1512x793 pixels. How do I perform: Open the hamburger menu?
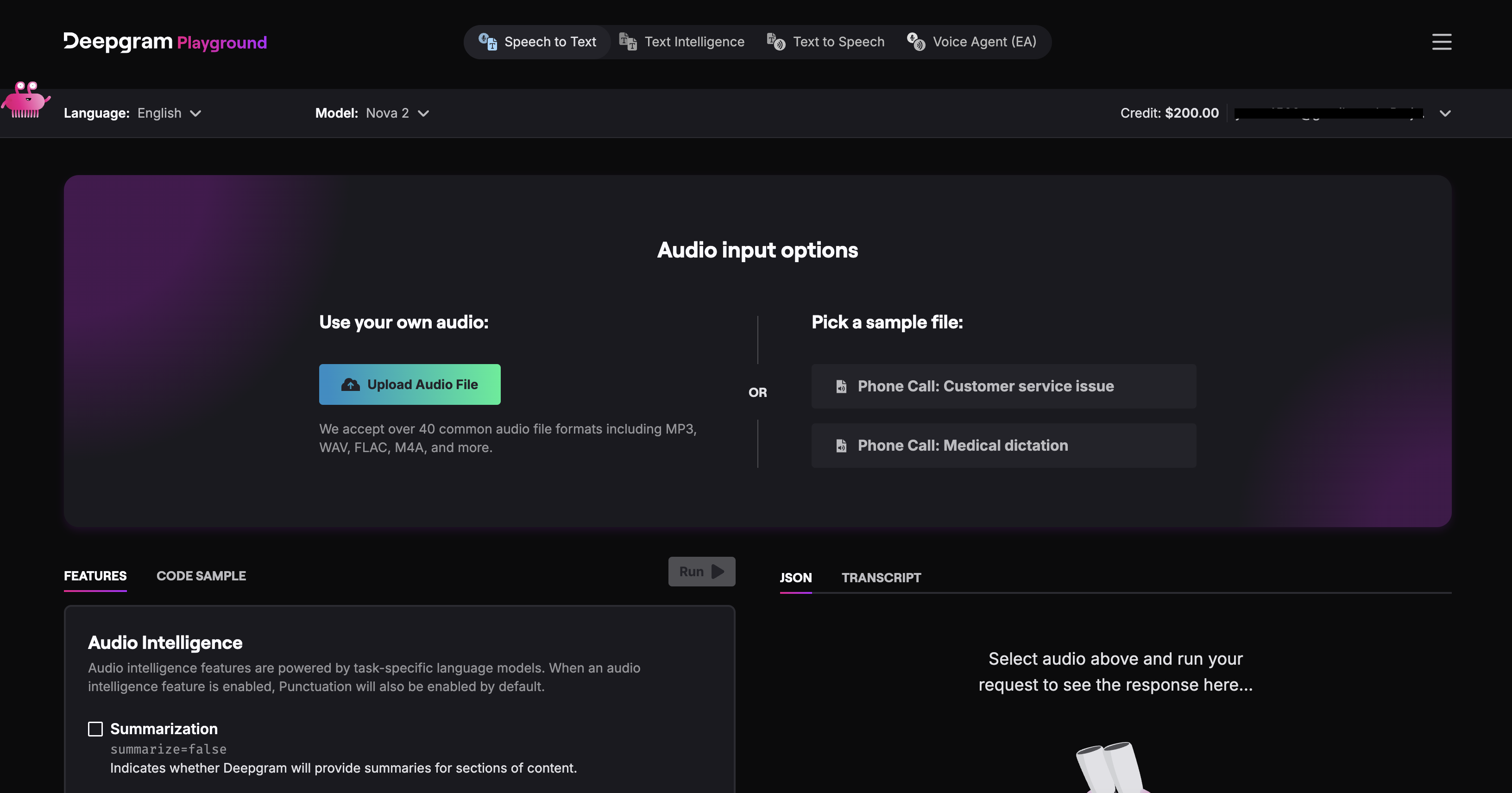pyautogui.click(x=1442, y=42)
